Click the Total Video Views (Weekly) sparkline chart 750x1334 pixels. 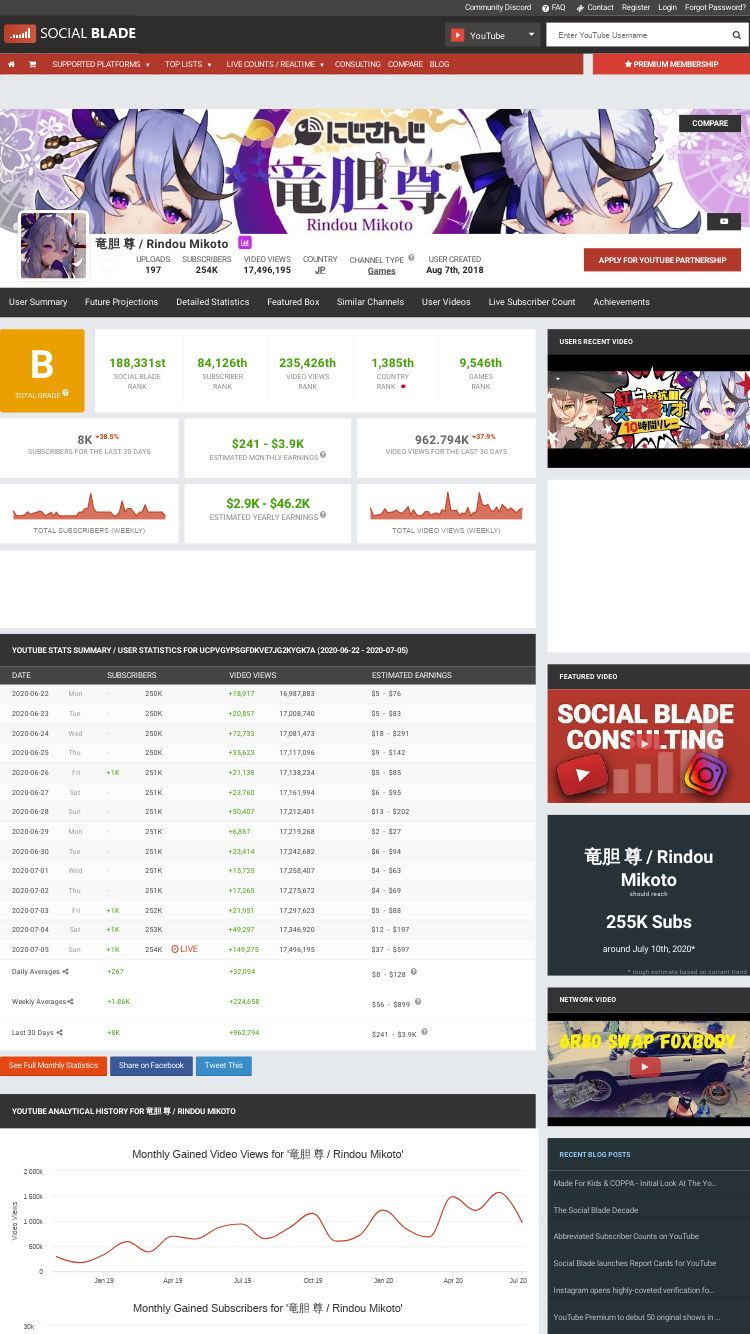tap(446, 507)
